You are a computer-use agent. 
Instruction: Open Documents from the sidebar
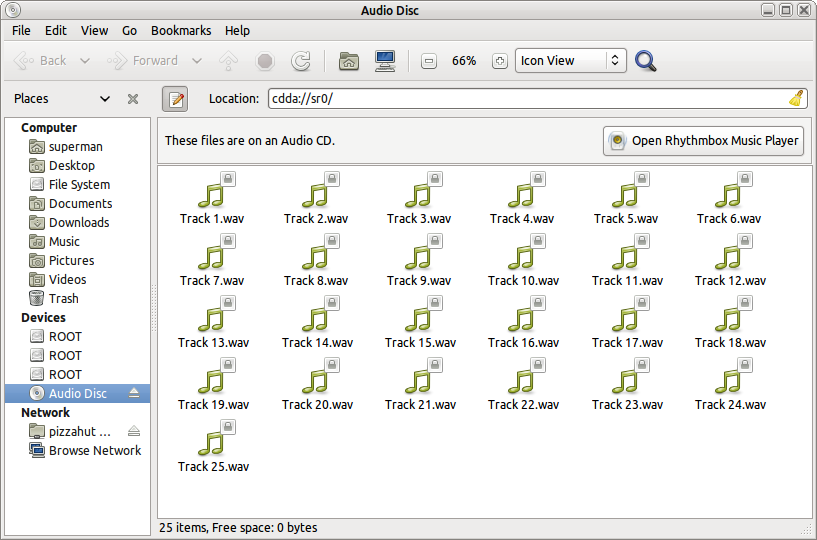[78, 204]
